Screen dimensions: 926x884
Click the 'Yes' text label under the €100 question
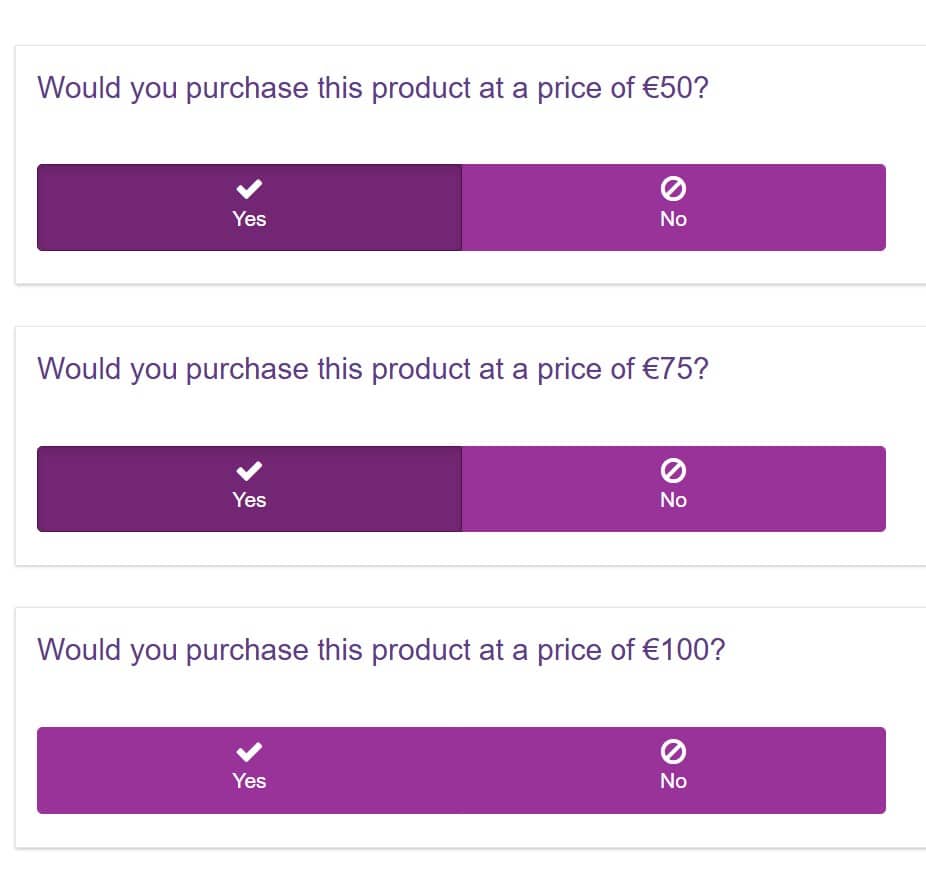coord(249,781)
